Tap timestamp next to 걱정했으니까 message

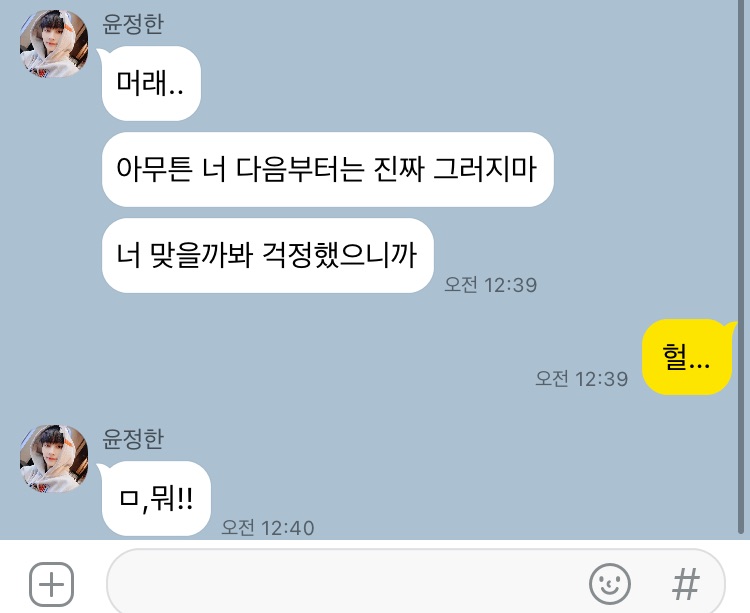[490, 285]
